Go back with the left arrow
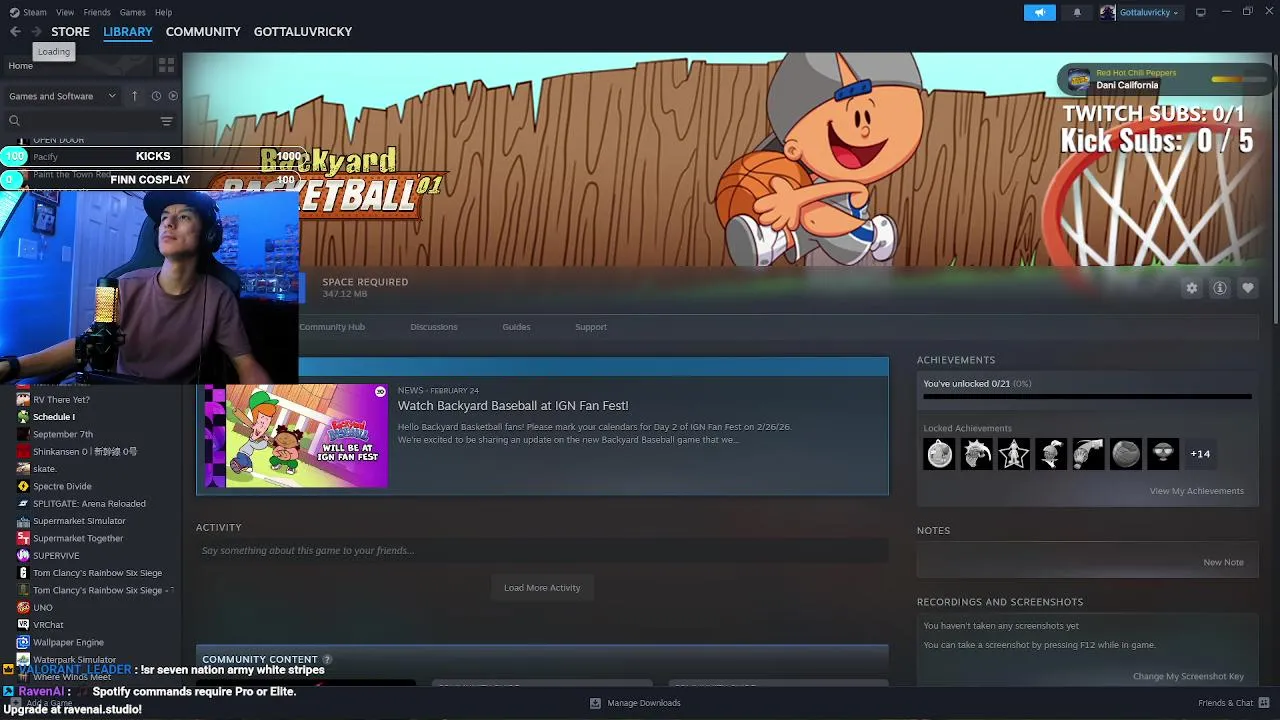 (15, 32)
